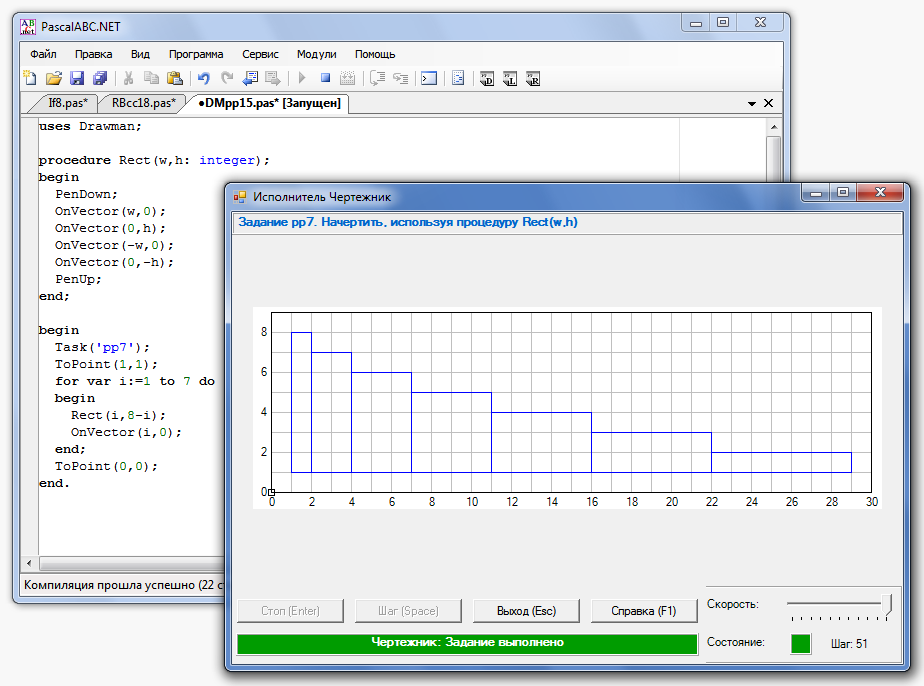
Task: Stop the running program with the stop icon
Action: 325,78
